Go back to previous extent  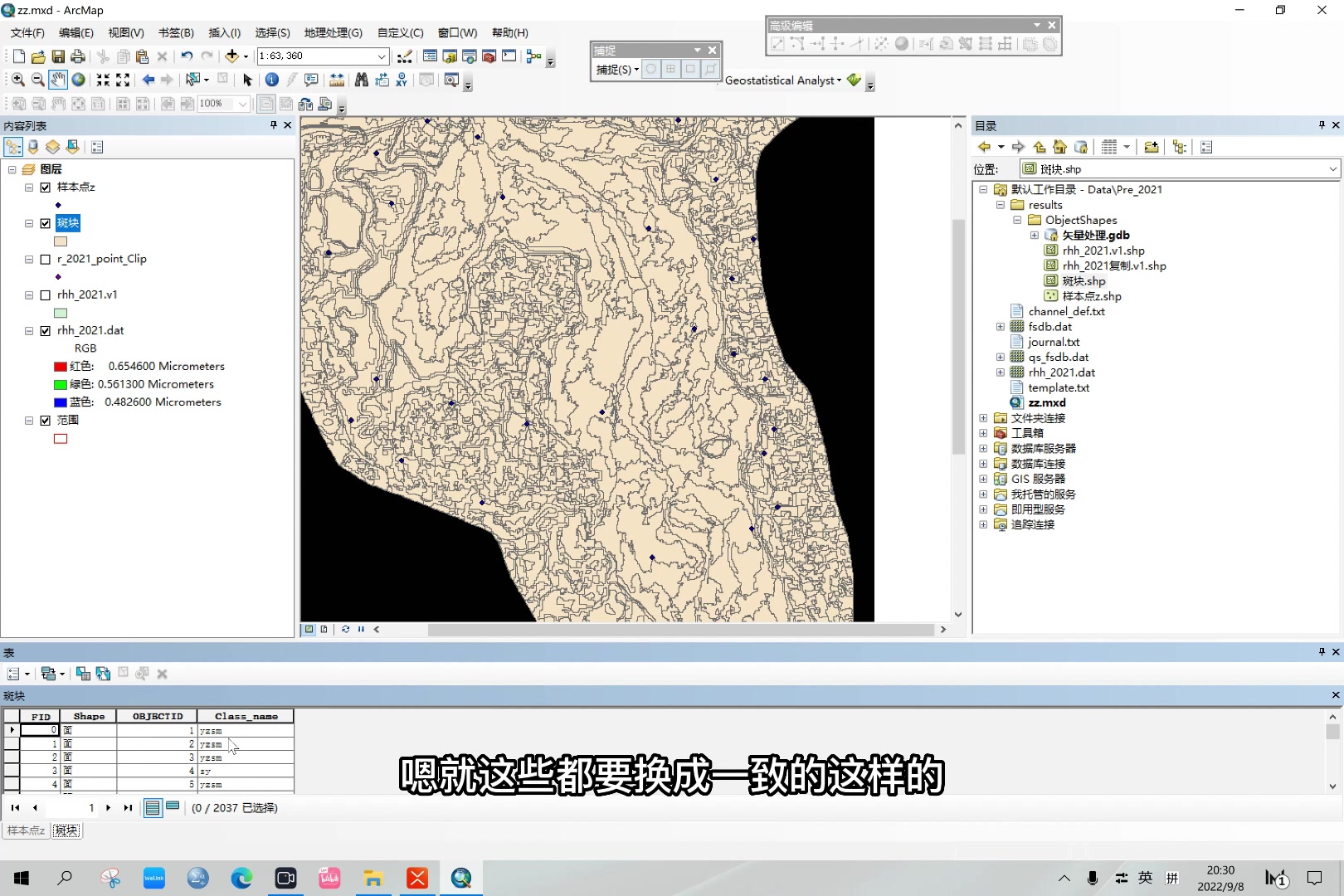pos(149,80)
